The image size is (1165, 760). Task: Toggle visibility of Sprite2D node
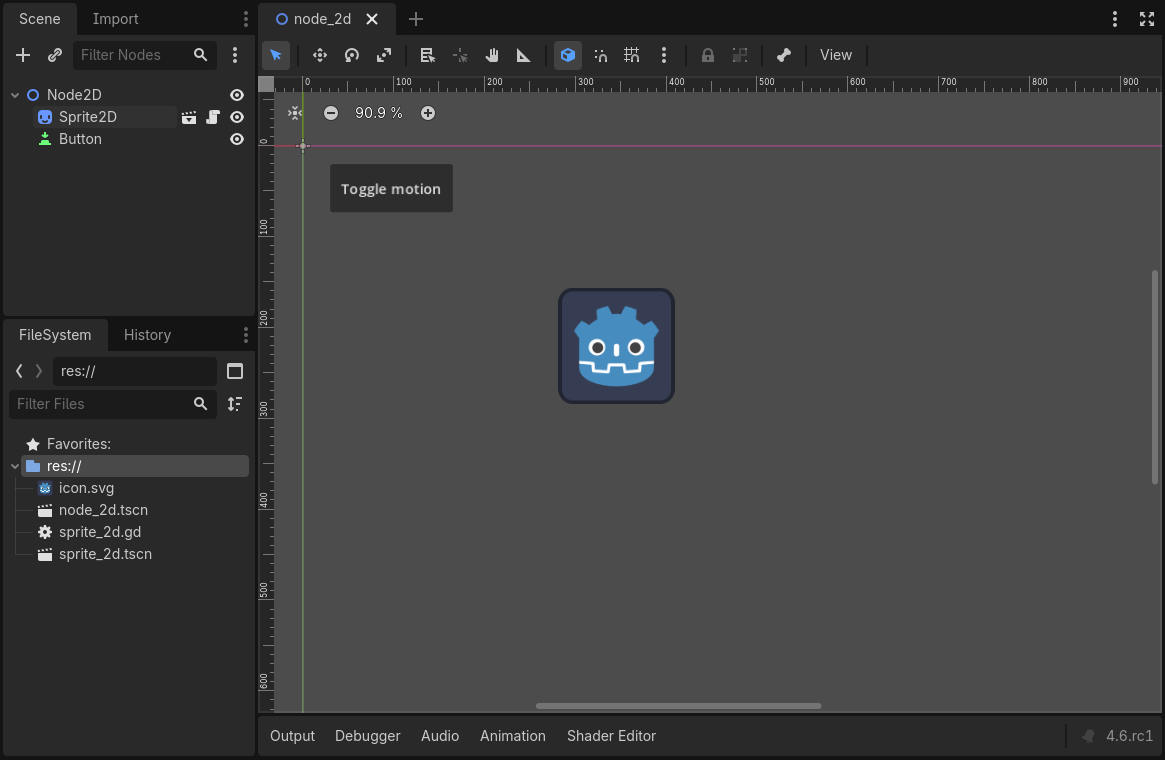tap(237, 117)
